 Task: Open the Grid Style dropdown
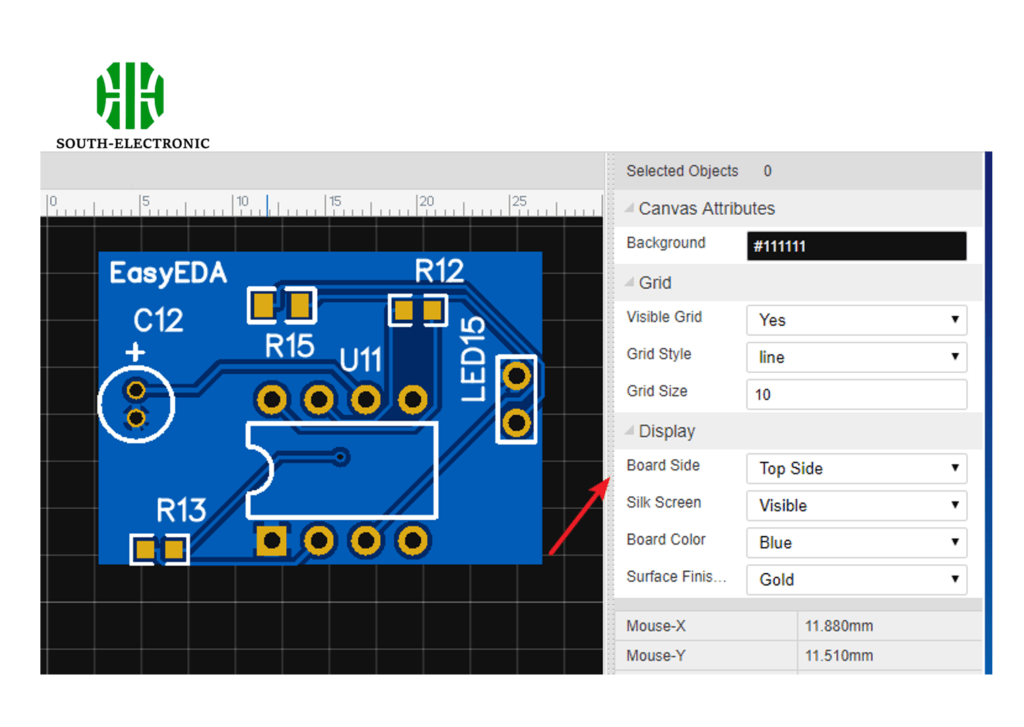[856, 357]
